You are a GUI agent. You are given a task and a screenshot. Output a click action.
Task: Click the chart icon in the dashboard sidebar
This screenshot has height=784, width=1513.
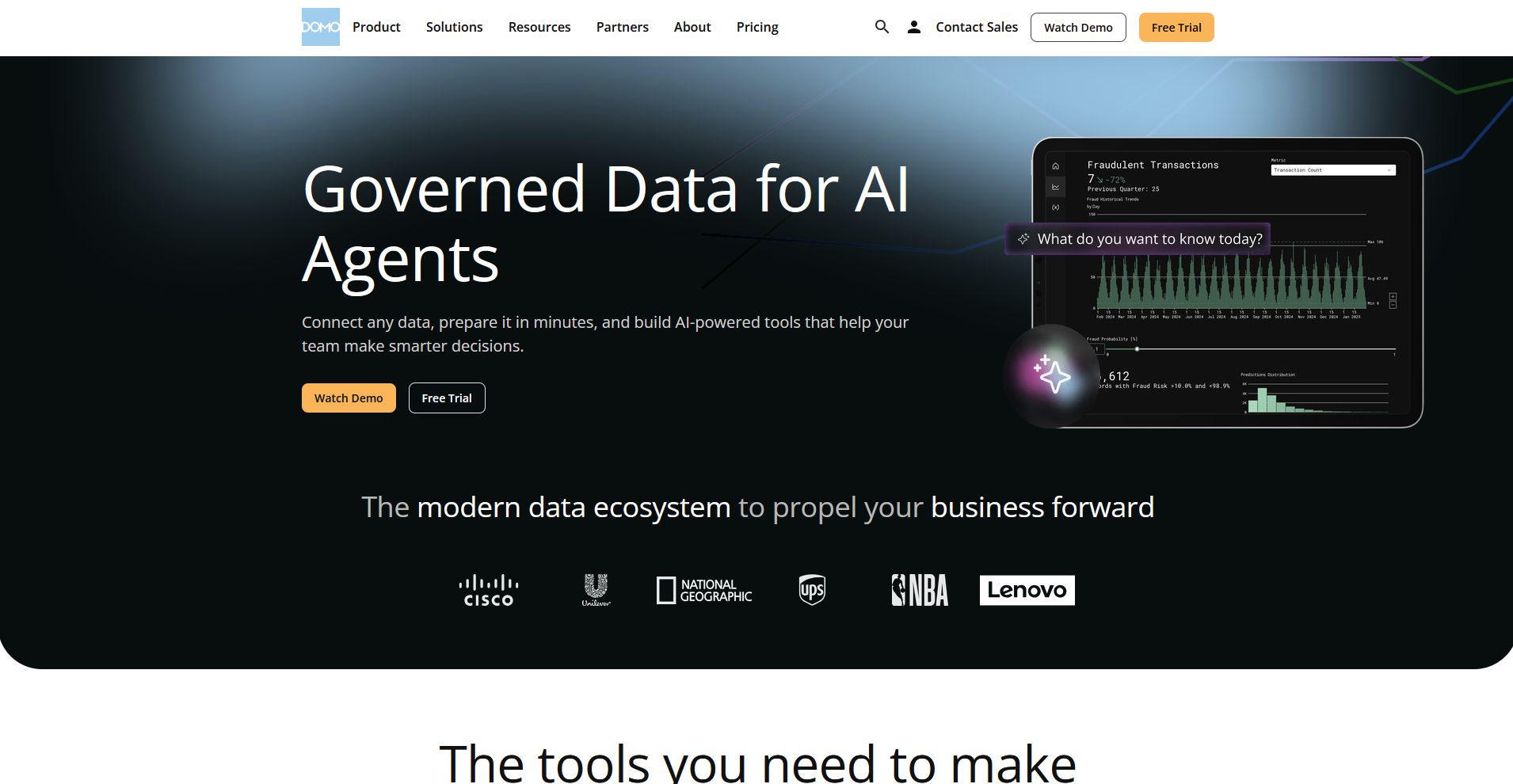pos(1055,187)
